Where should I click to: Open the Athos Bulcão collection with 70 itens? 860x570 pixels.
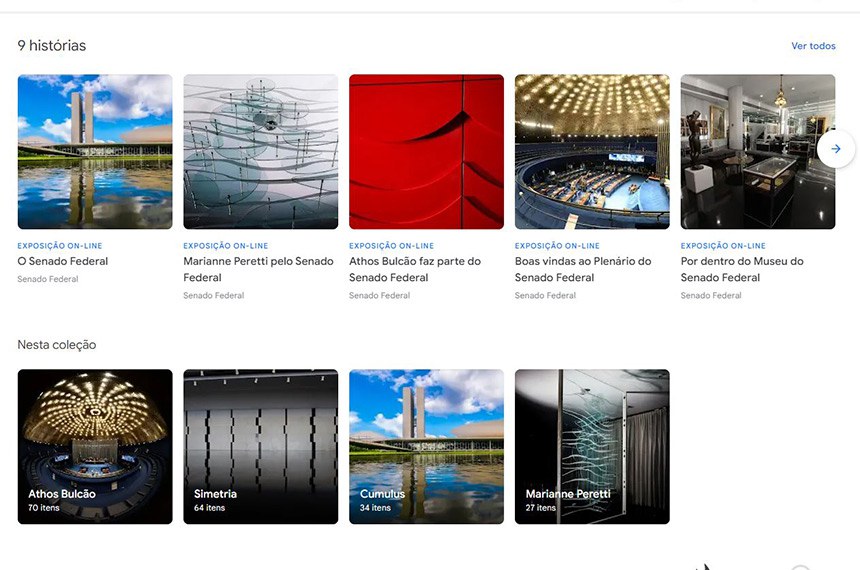(95, 446)
